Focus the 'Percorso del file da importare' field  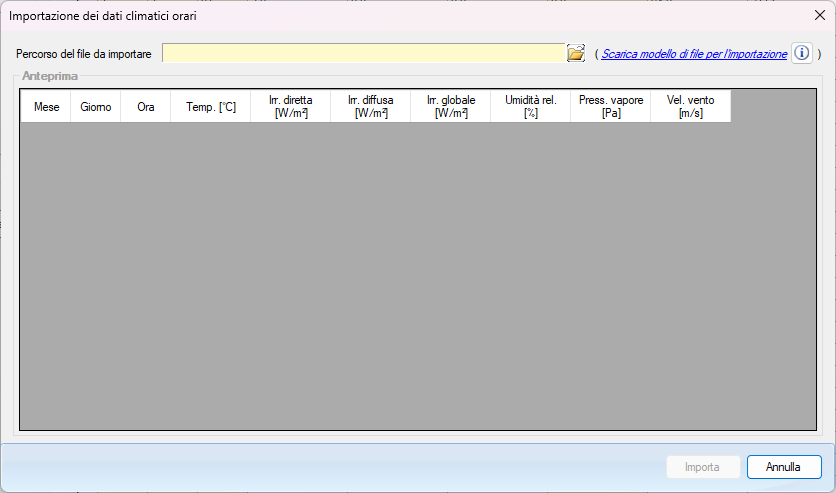tap(363, 53)
